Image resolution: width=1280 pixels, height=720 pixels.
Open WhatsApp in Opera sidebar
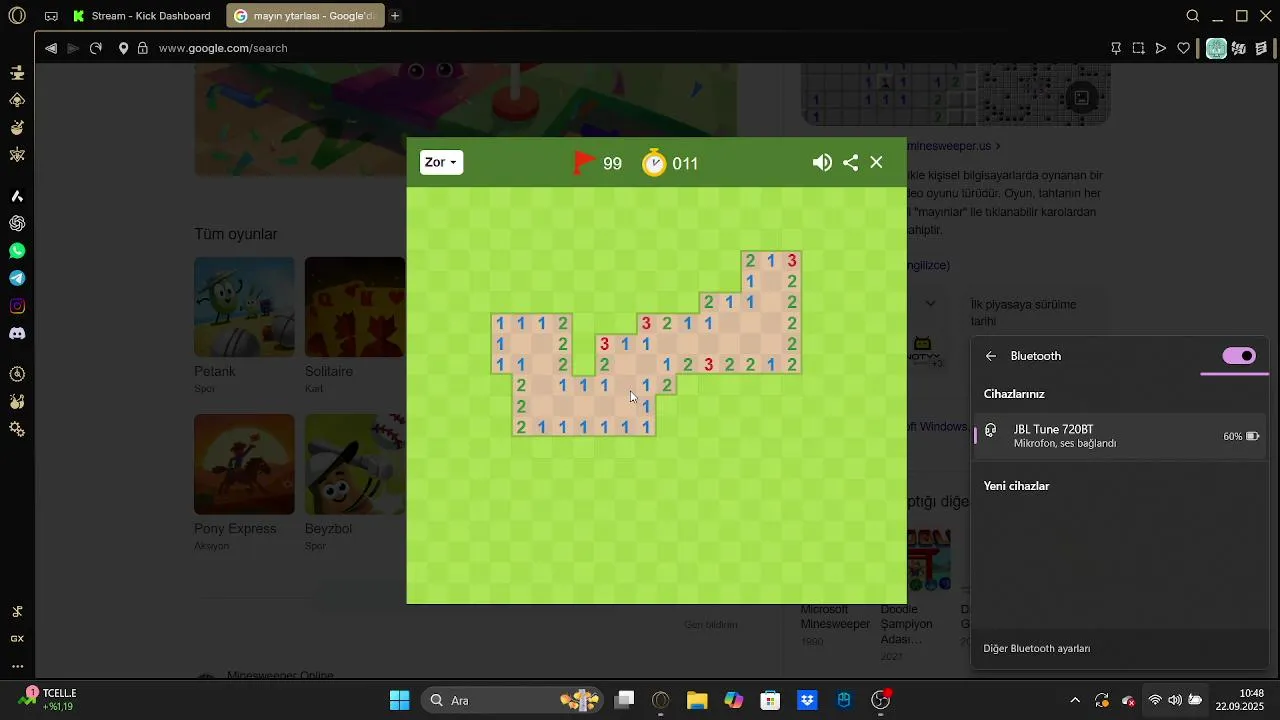[x=17, y=251]
